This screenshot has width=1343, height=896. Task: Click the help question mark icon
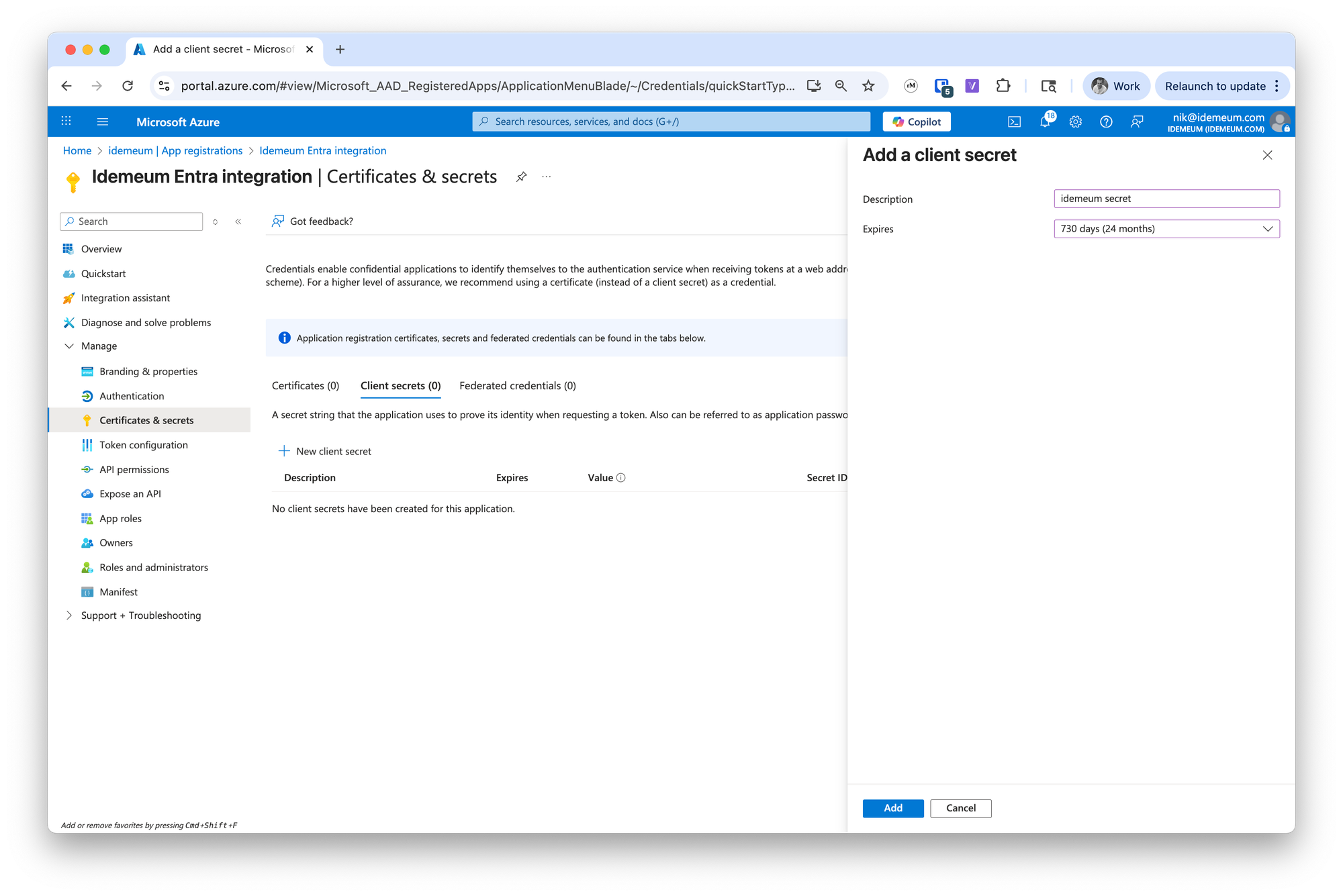(x=1106, y=121)
